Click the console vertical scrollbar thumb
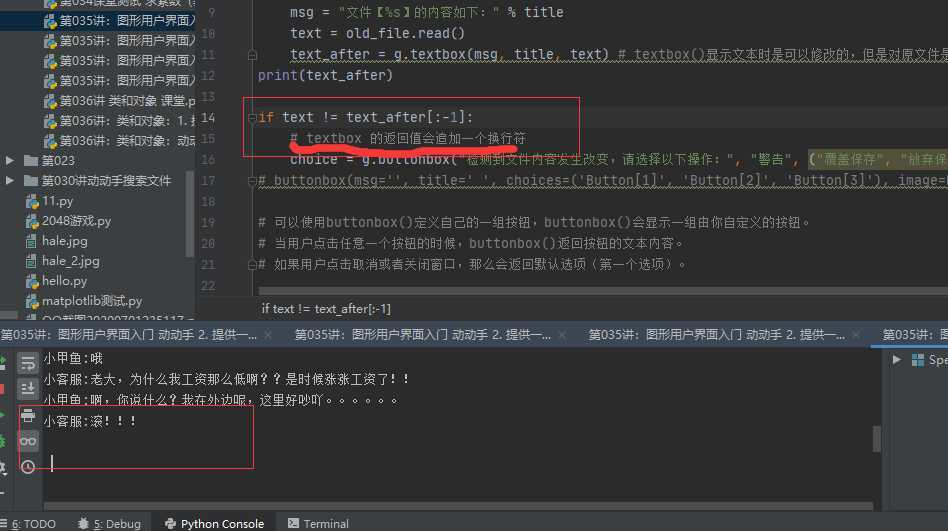Screen dimensions: 948x531 click(x=877, y=438)
